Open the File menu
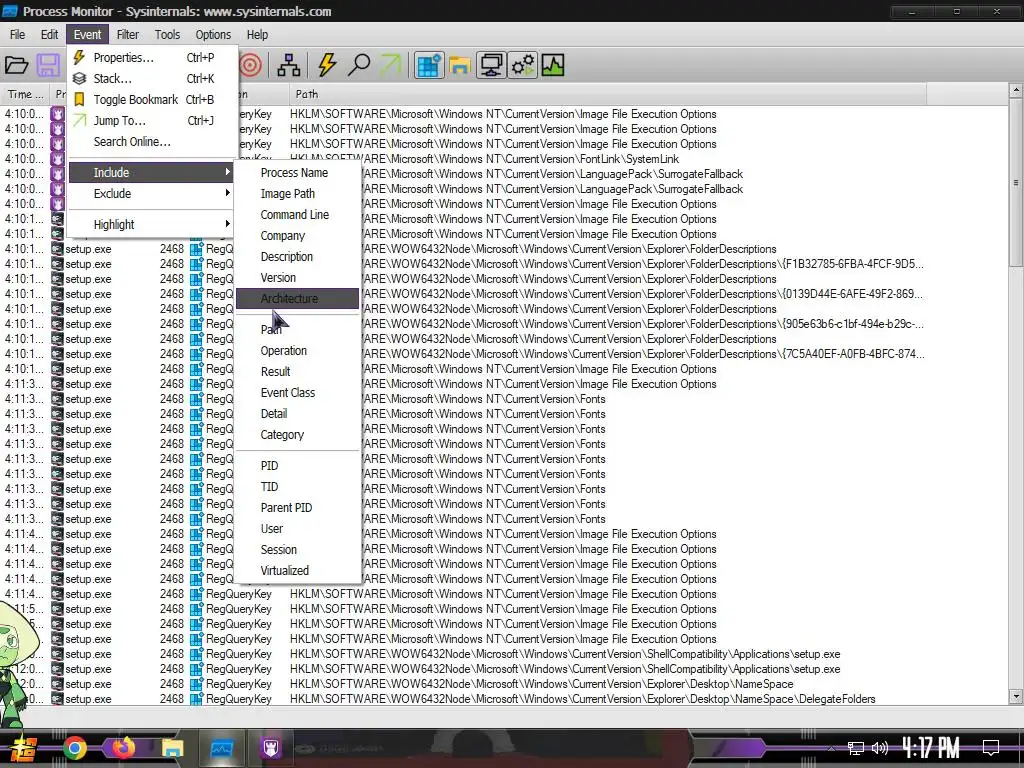The image size is (1024, 768). click(18, 35)
